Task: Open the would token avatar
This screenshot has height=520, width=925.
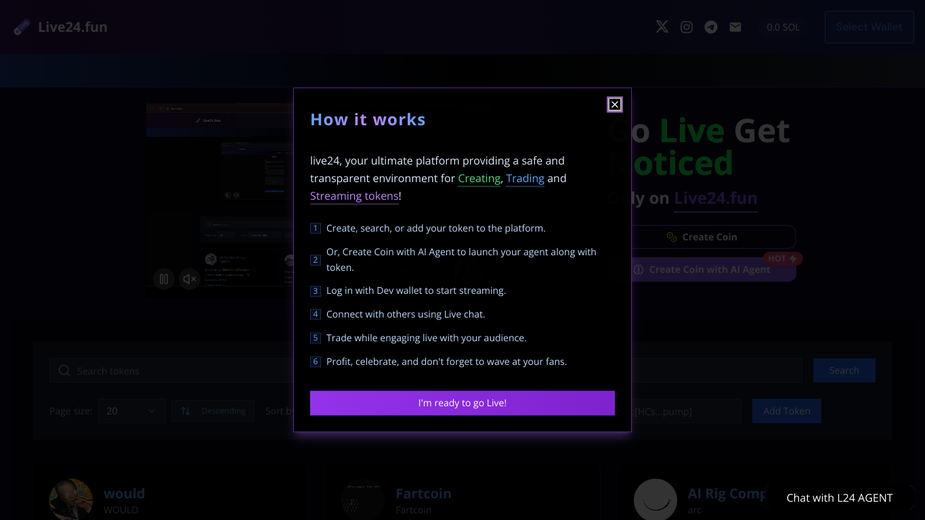Action: pyautogui.click(x=71, y=499)
